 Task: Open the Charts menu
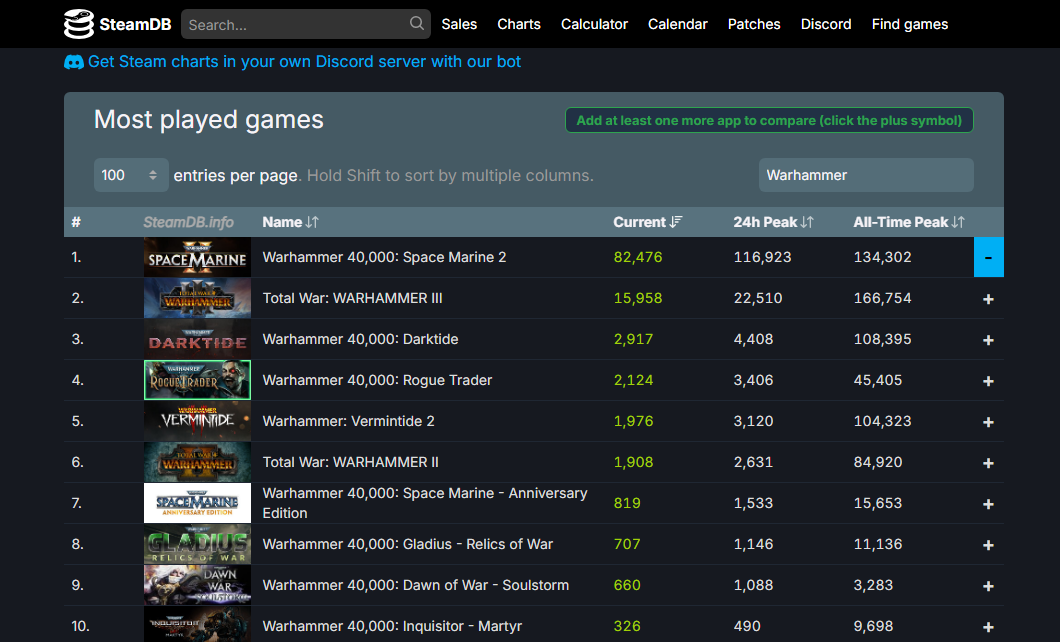pyautogui.click(x=519, y=24)
